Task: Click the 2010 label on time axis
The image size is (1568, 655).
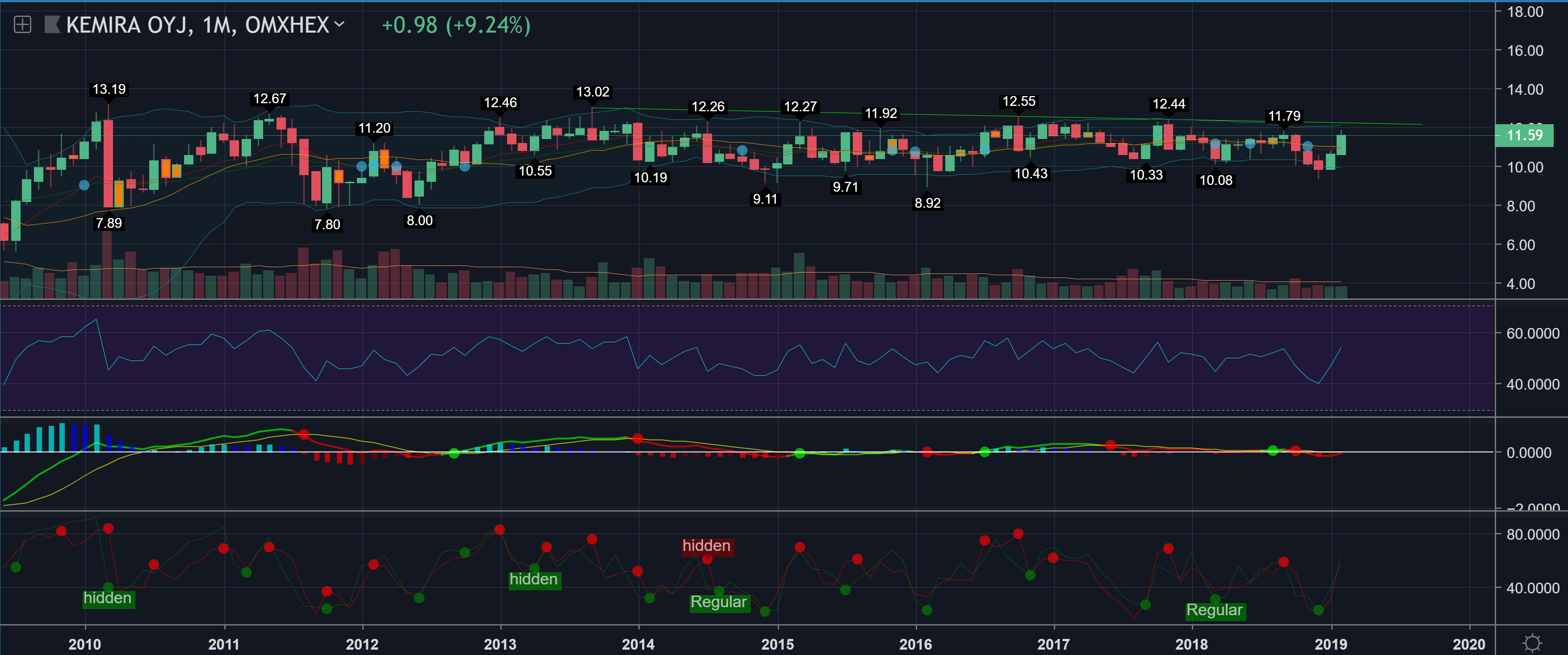Action: [84, 644]
